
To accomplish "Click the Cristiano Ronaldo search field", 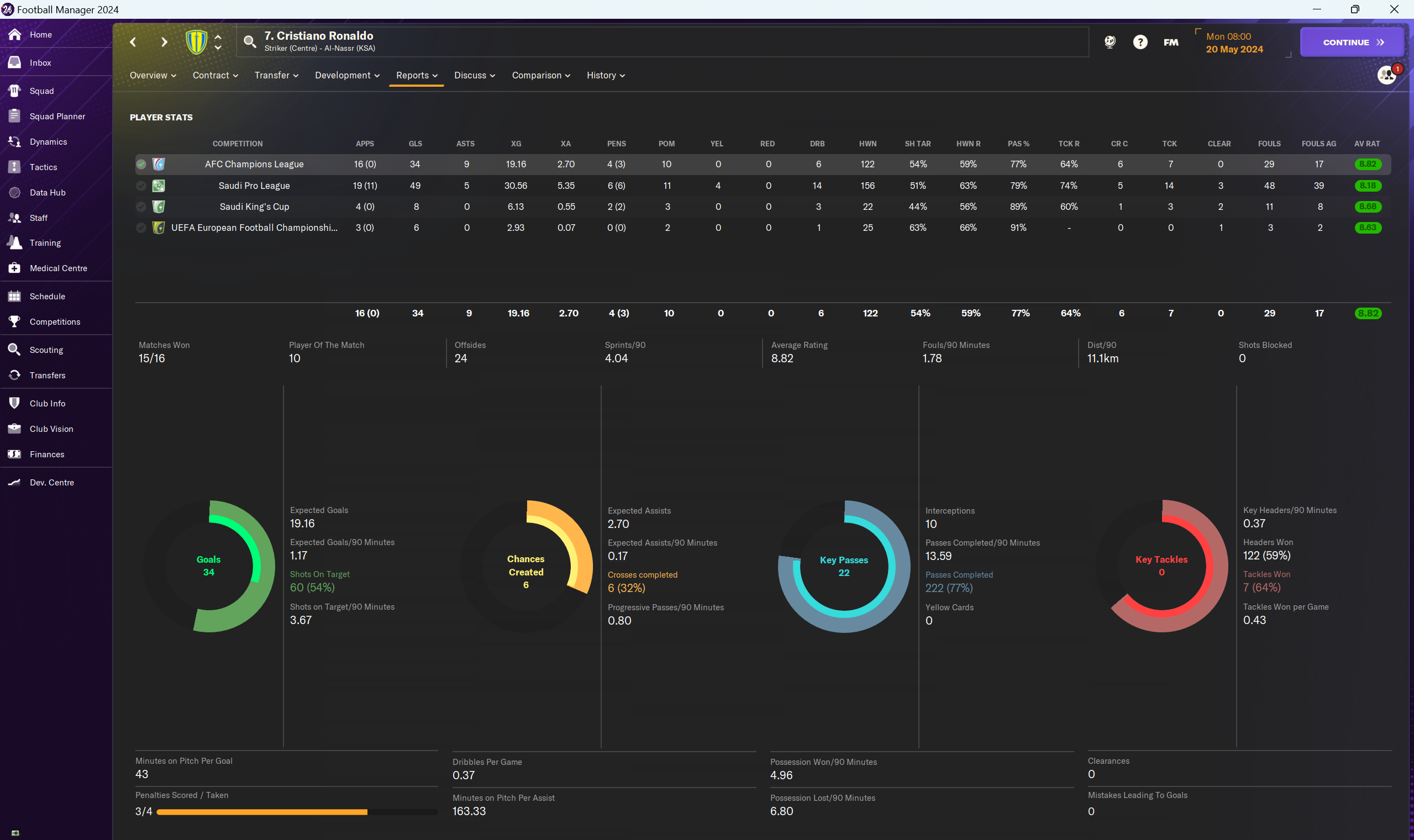I will pyautogui.click(x=663, y=42).
